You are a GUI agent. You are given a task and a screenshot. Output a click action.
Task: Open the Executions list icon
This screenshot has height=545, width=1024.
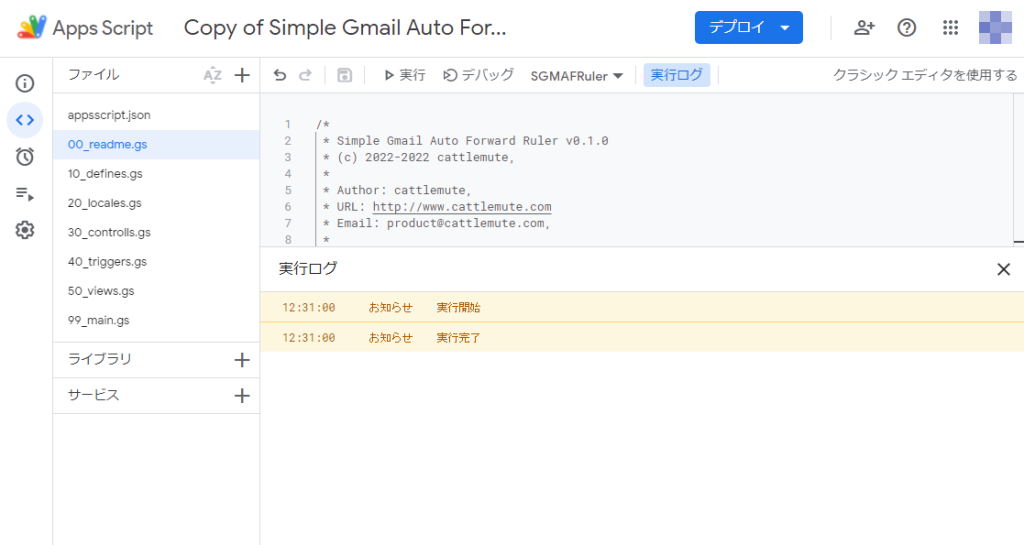point(25,194)
